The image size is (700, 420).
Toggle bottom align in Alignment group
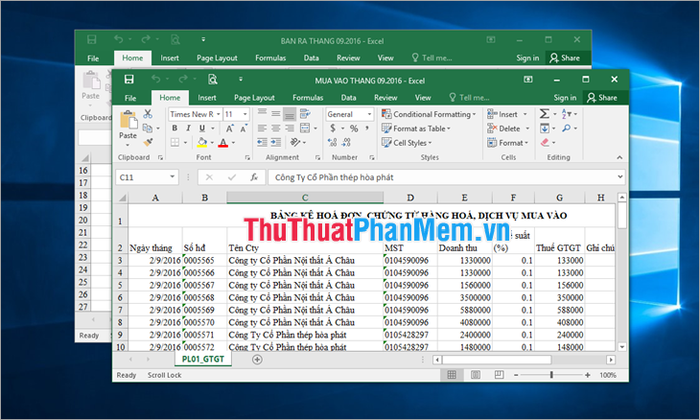coord(289,114)
